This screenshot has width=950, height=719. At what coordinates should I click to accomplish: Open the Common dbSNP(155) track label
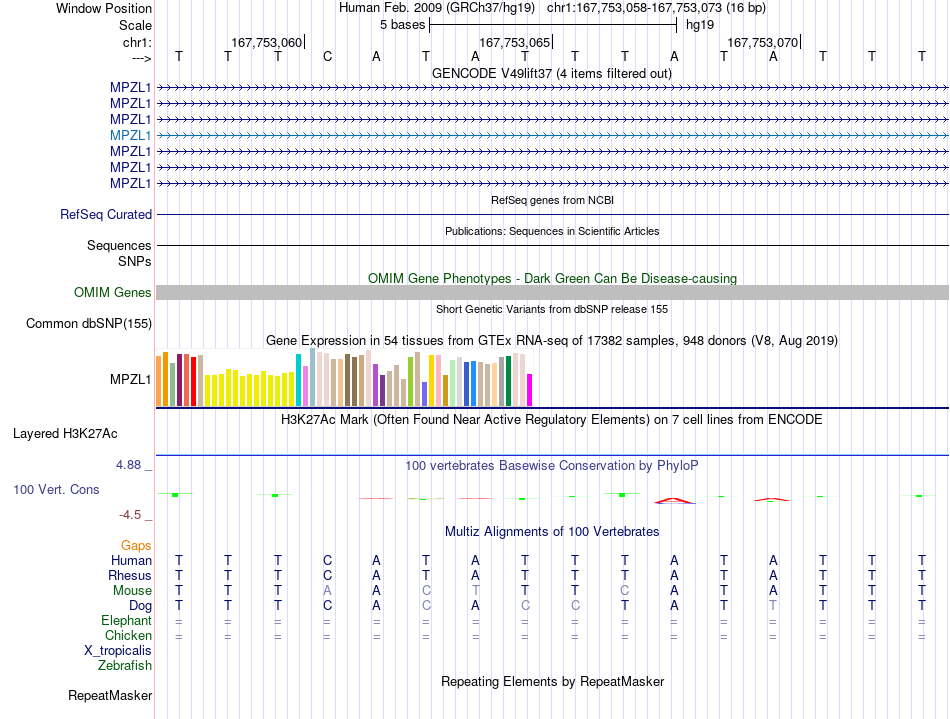tap(89, 323)
